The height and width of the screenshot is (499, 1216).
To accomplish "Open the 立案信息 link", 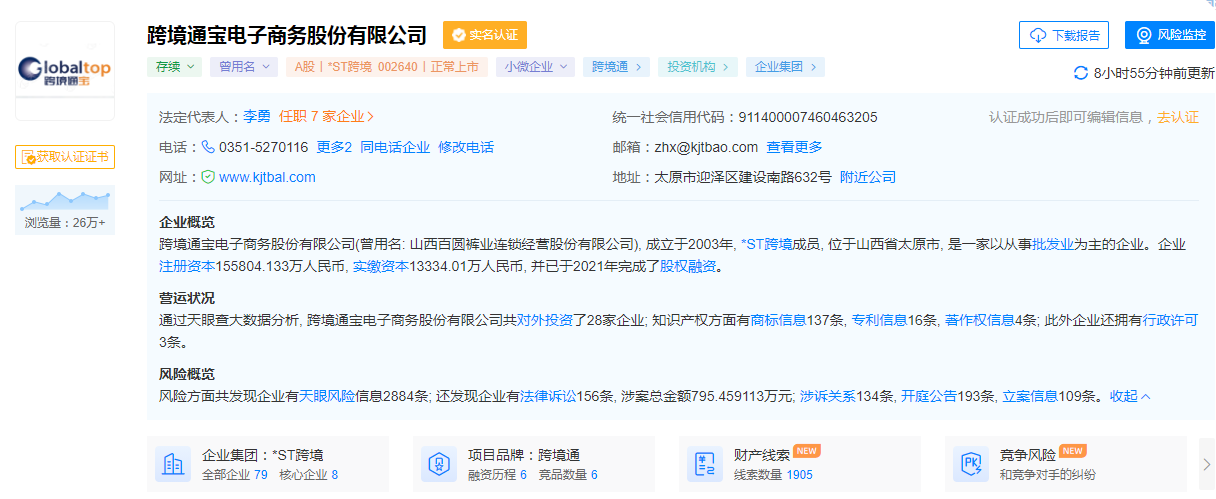I will tap(1030, 396).
